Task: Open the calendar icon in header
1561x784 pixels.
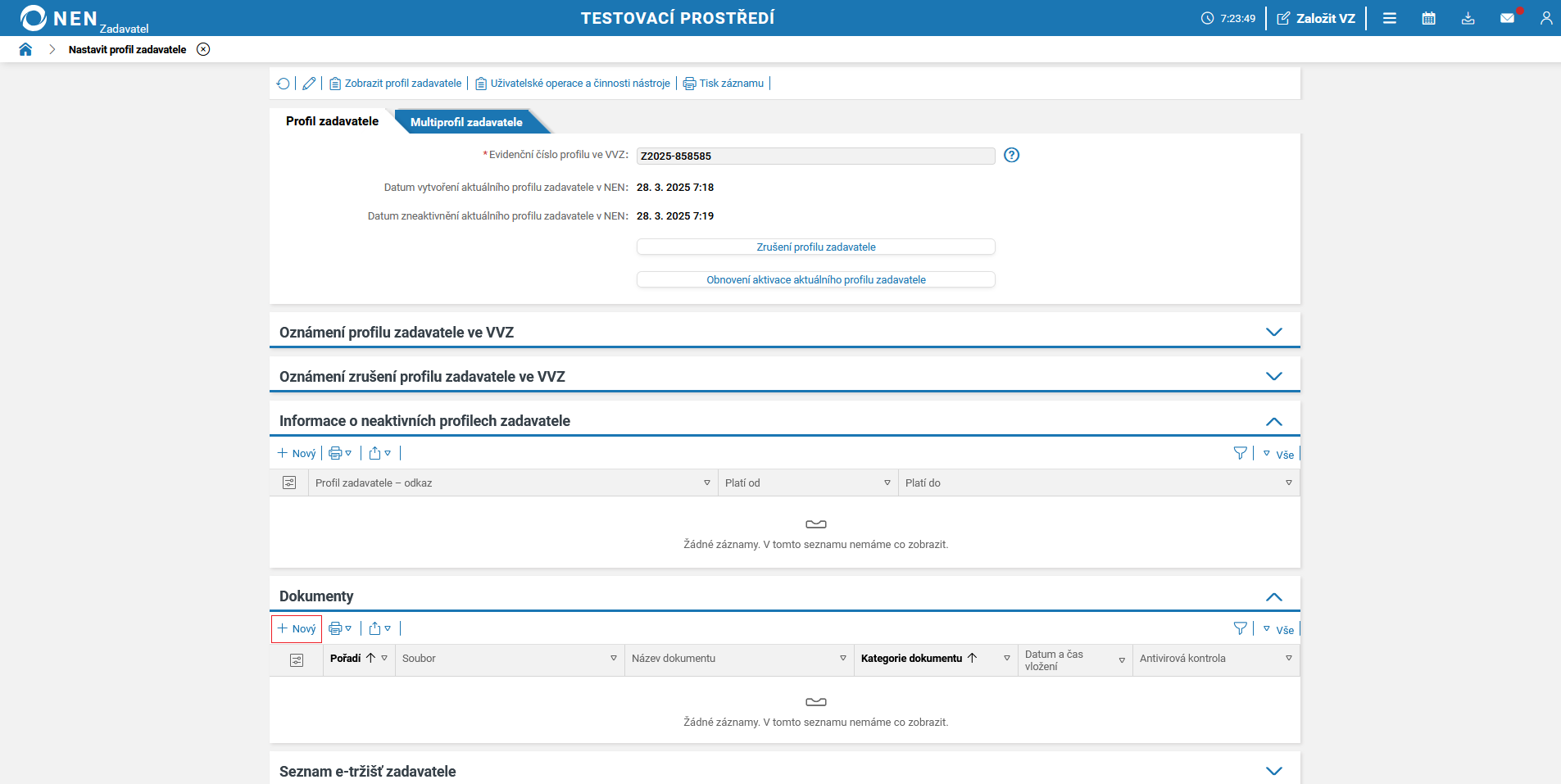Action: pos(1428,18)
